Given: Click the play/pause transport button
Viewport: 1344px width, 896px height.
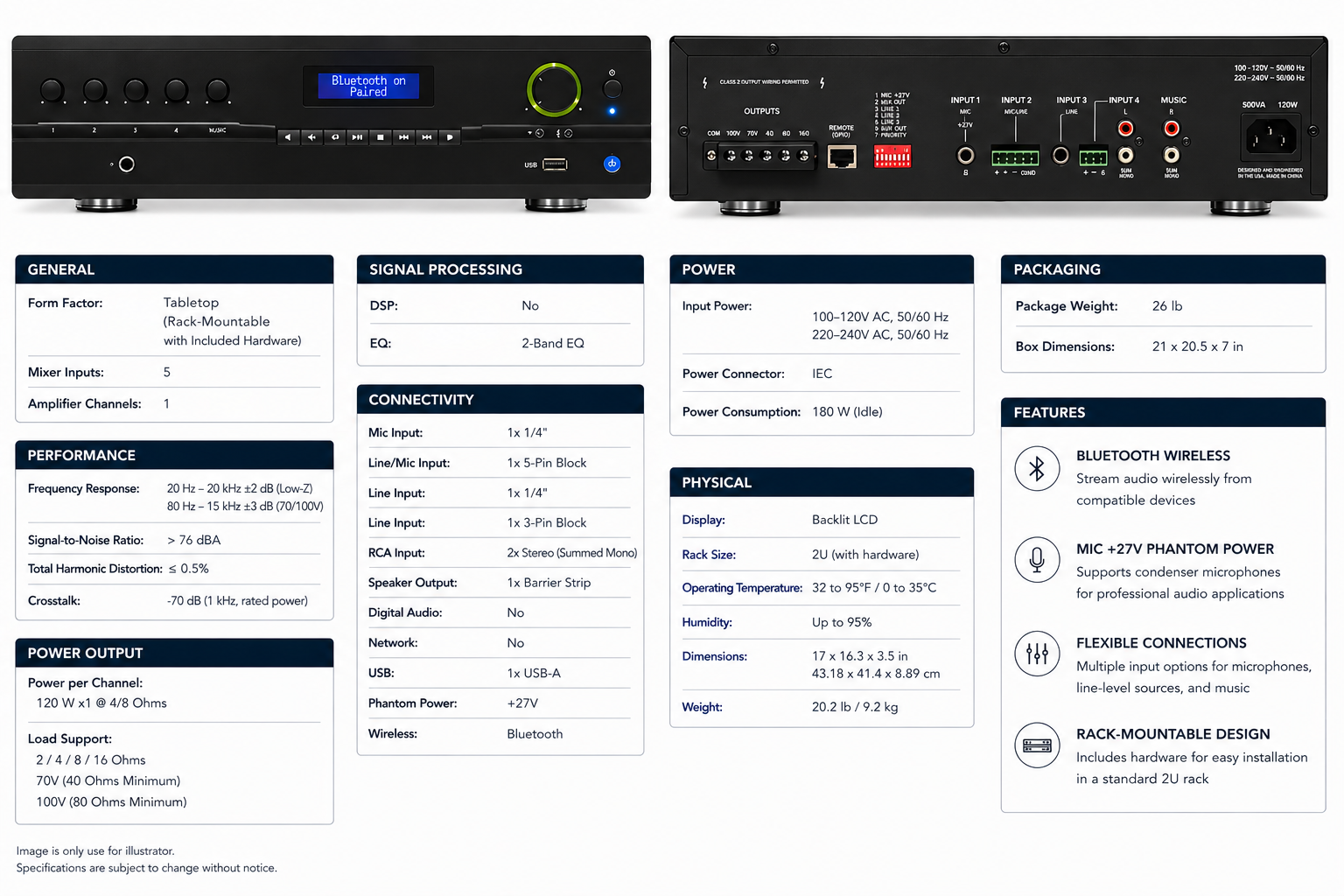Looking at the screenshot, I should (x=357, y=136).
